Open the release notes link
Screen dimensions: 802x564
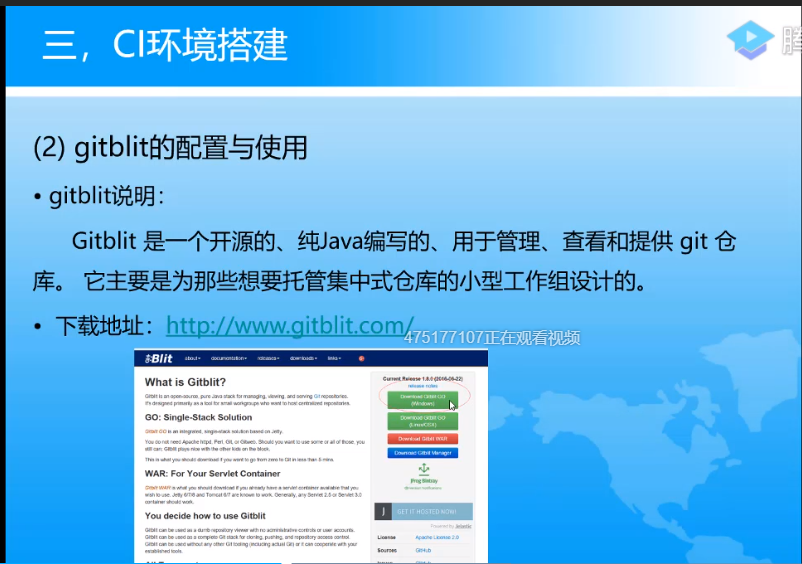tap(422, 386)
